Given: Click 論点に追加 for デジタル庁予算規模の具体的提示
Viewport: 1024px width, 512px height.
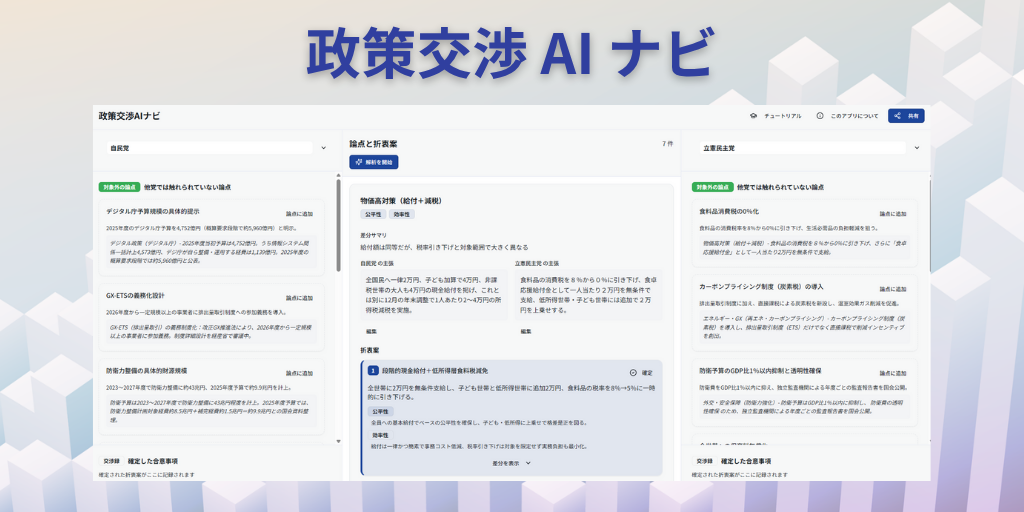Looking at the screenshot, I should click(x=299, y=214).
